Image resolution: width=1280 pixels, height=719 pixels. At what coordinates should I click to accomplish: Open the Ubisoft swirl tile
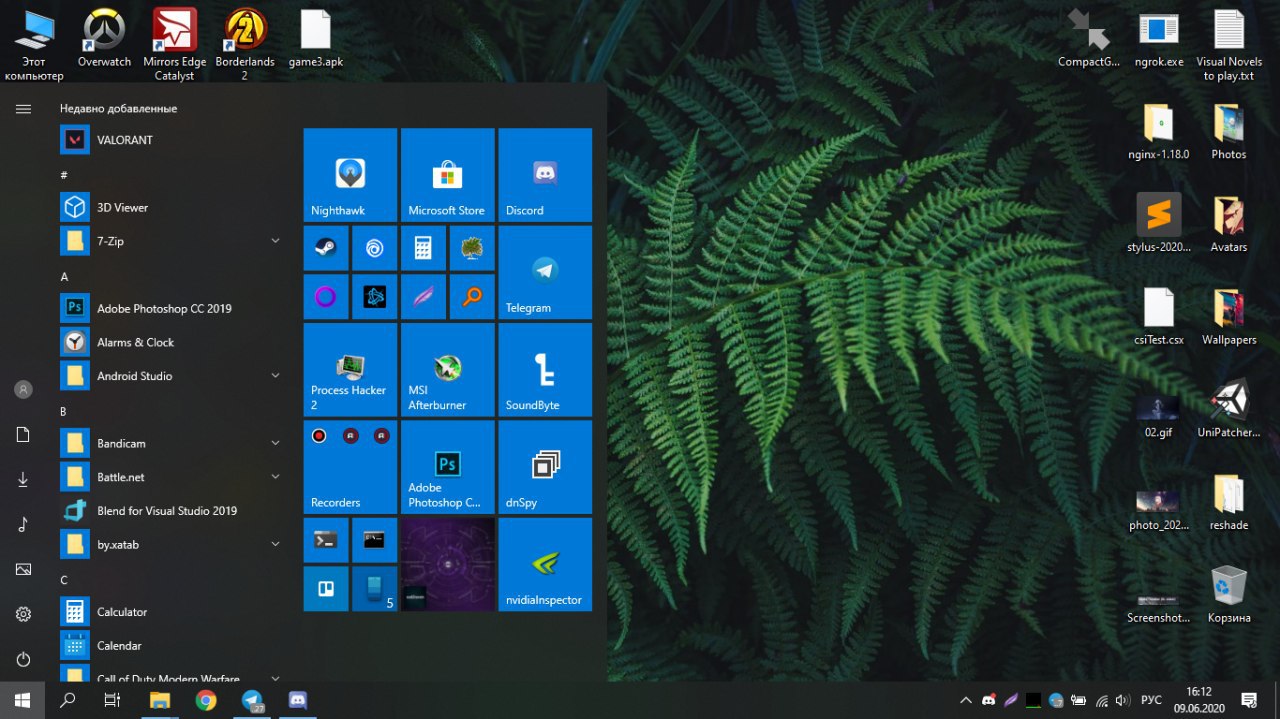click(375, 248)
